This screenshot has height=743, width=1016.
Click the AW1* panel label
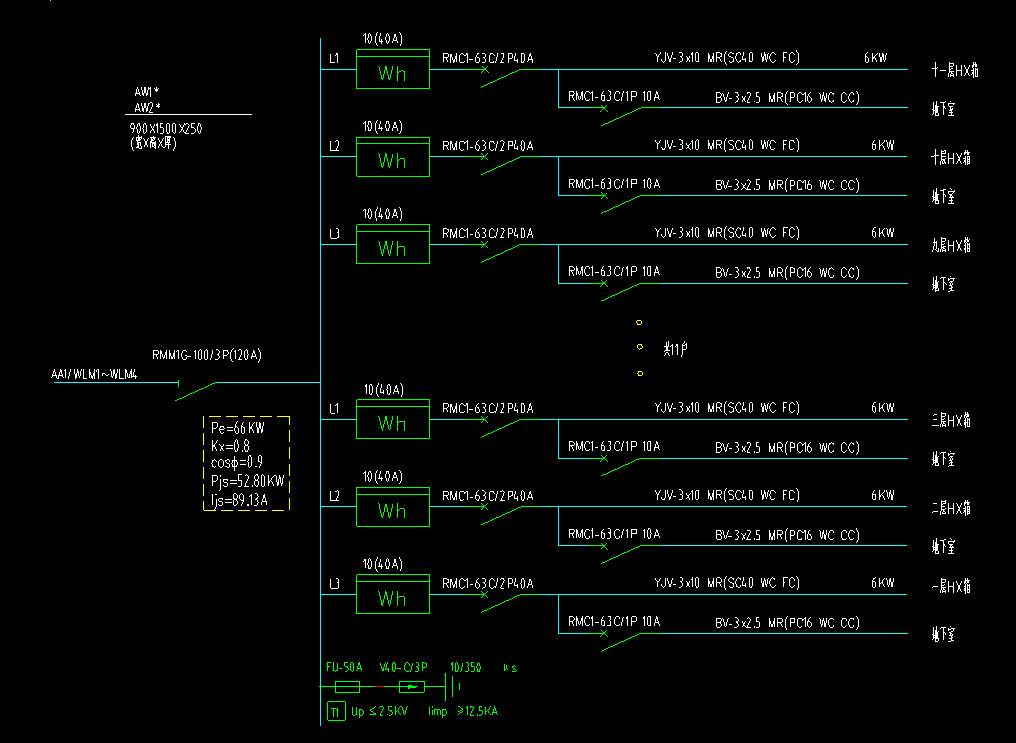[147, 92]
